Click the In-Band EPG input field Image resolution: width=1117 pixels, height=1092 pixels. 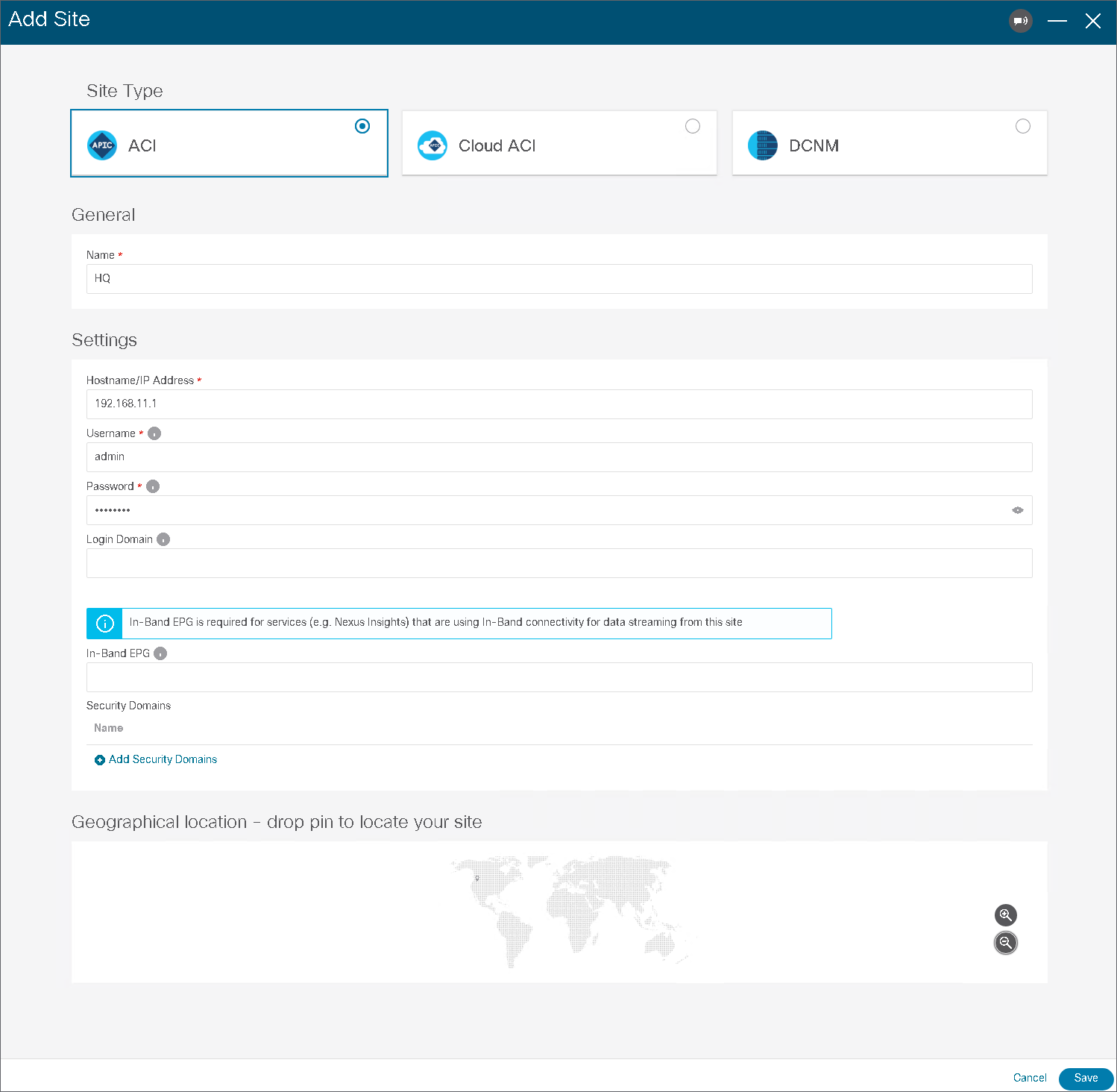[x=559, y=677]
